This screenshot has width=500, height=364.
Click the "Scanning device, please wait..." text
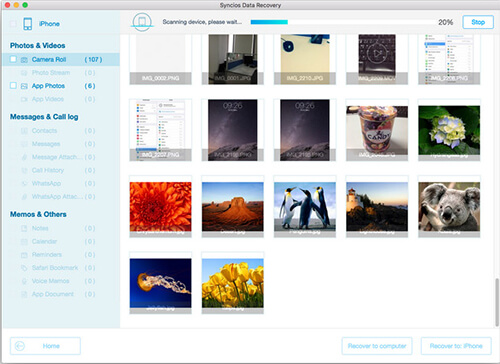202,22
